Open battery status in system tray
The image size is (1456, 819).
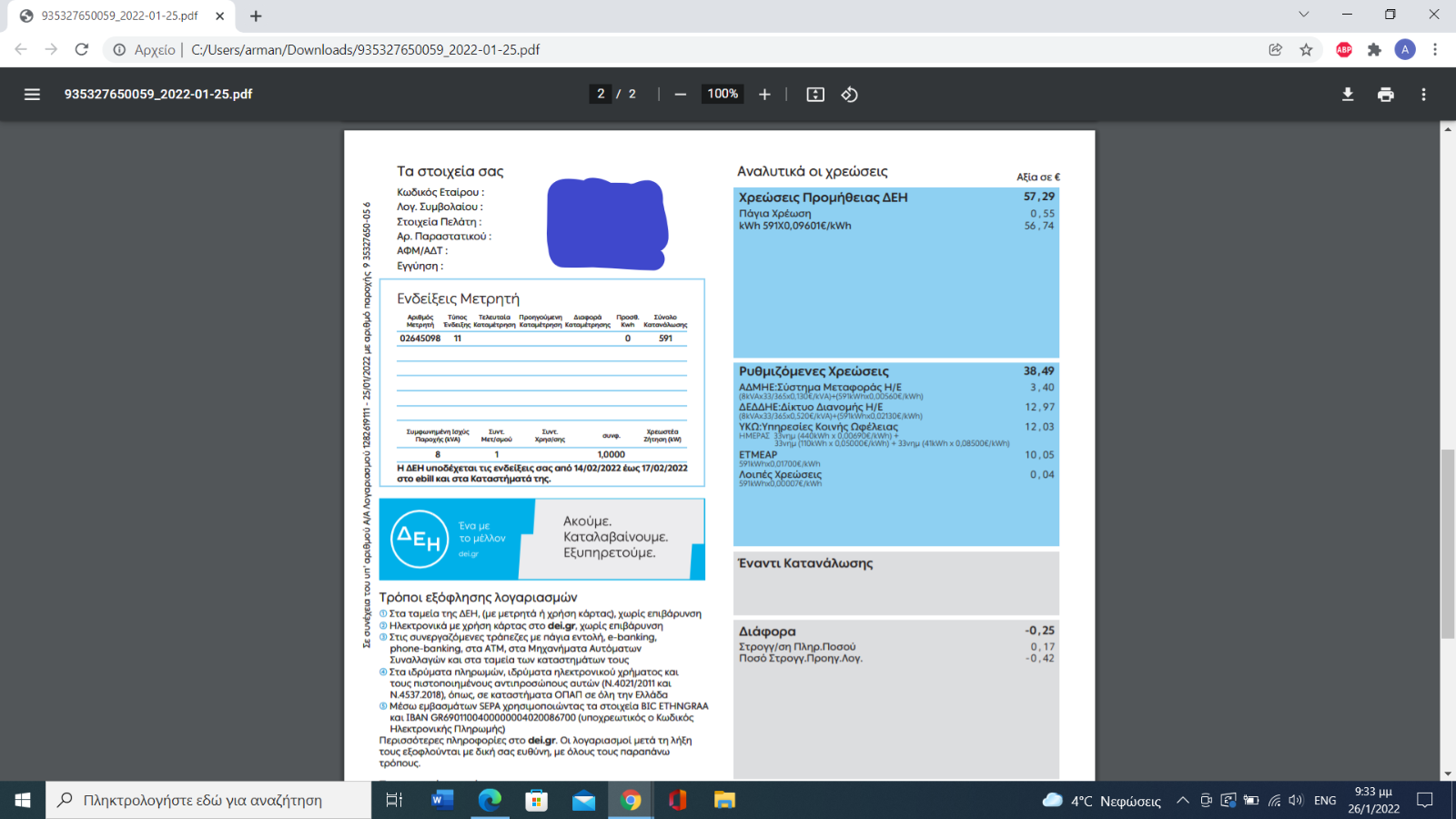[1251, 801]
